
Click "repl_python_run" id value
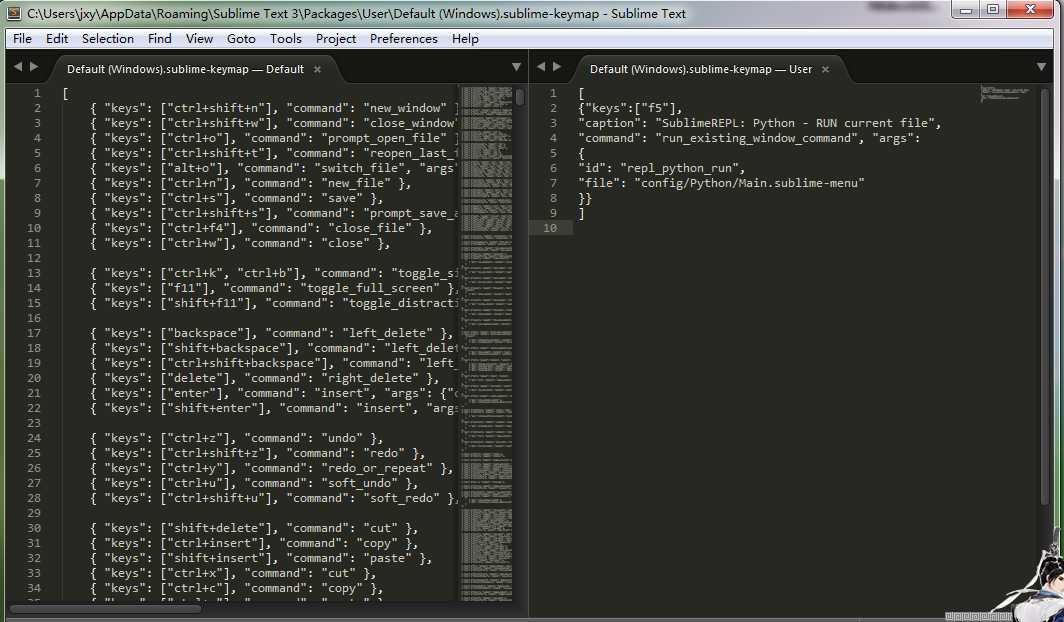pyautogui.click(x=682, y=168)
